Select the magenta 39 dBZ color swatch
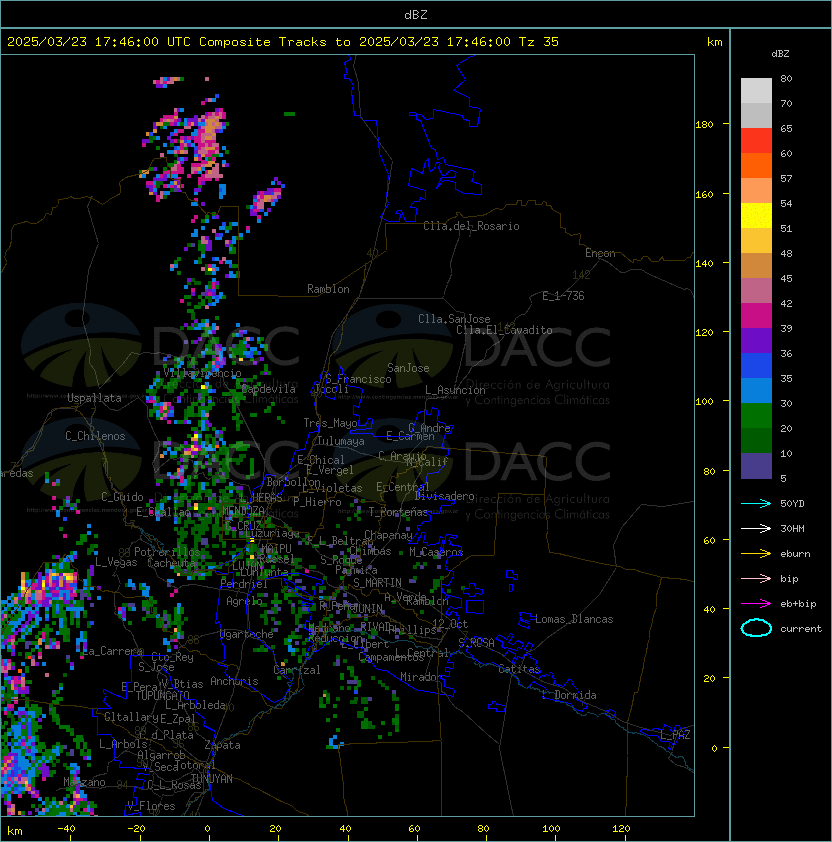 tap(756, 316)
